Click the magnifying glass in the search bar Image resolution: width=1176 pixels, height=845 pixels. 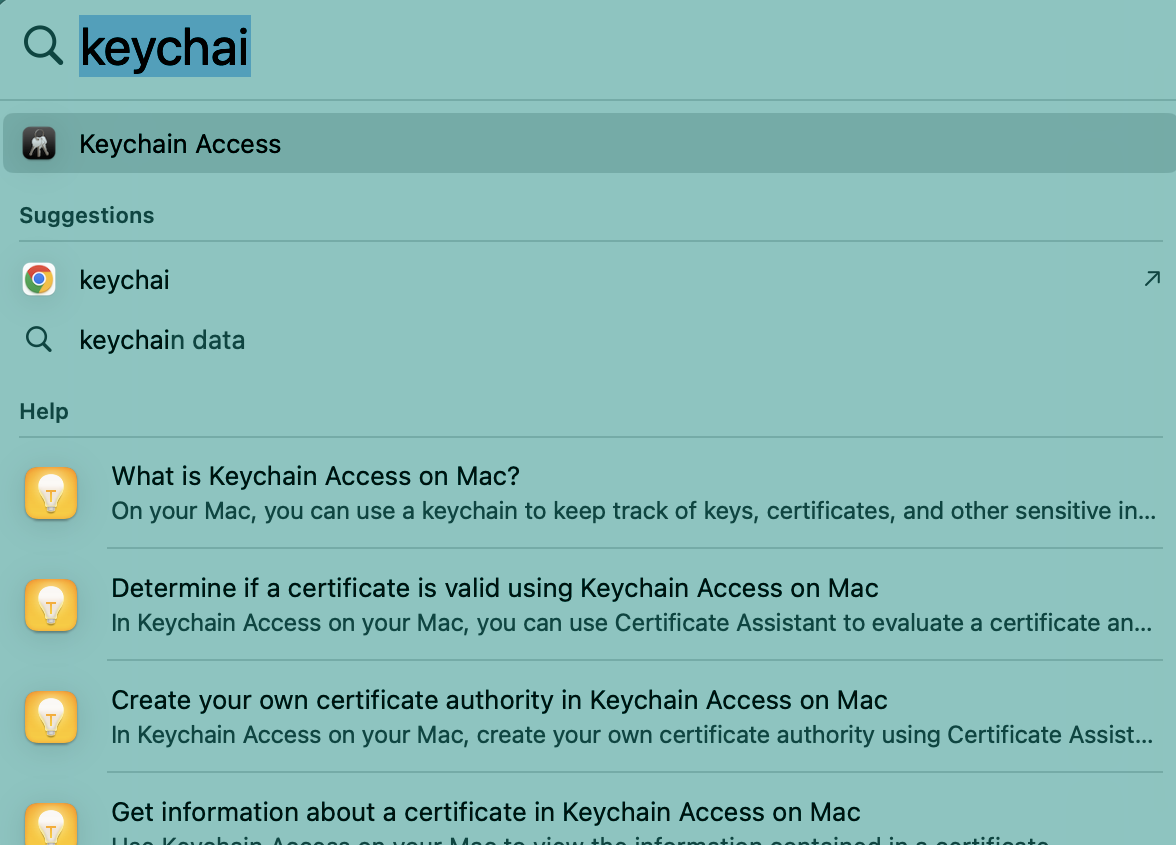point(42,45)
